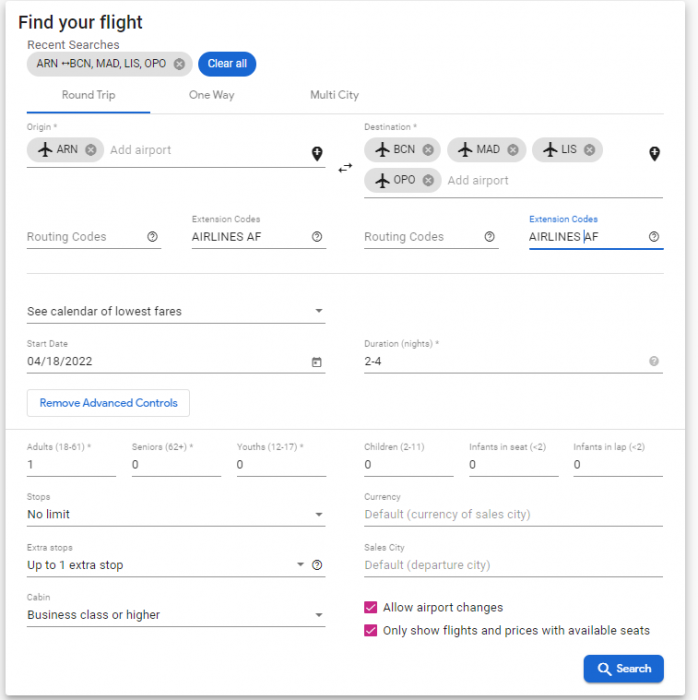Screen dimensions: 698x700
Task: Select the Multi City tab
Action: point(334,95)
